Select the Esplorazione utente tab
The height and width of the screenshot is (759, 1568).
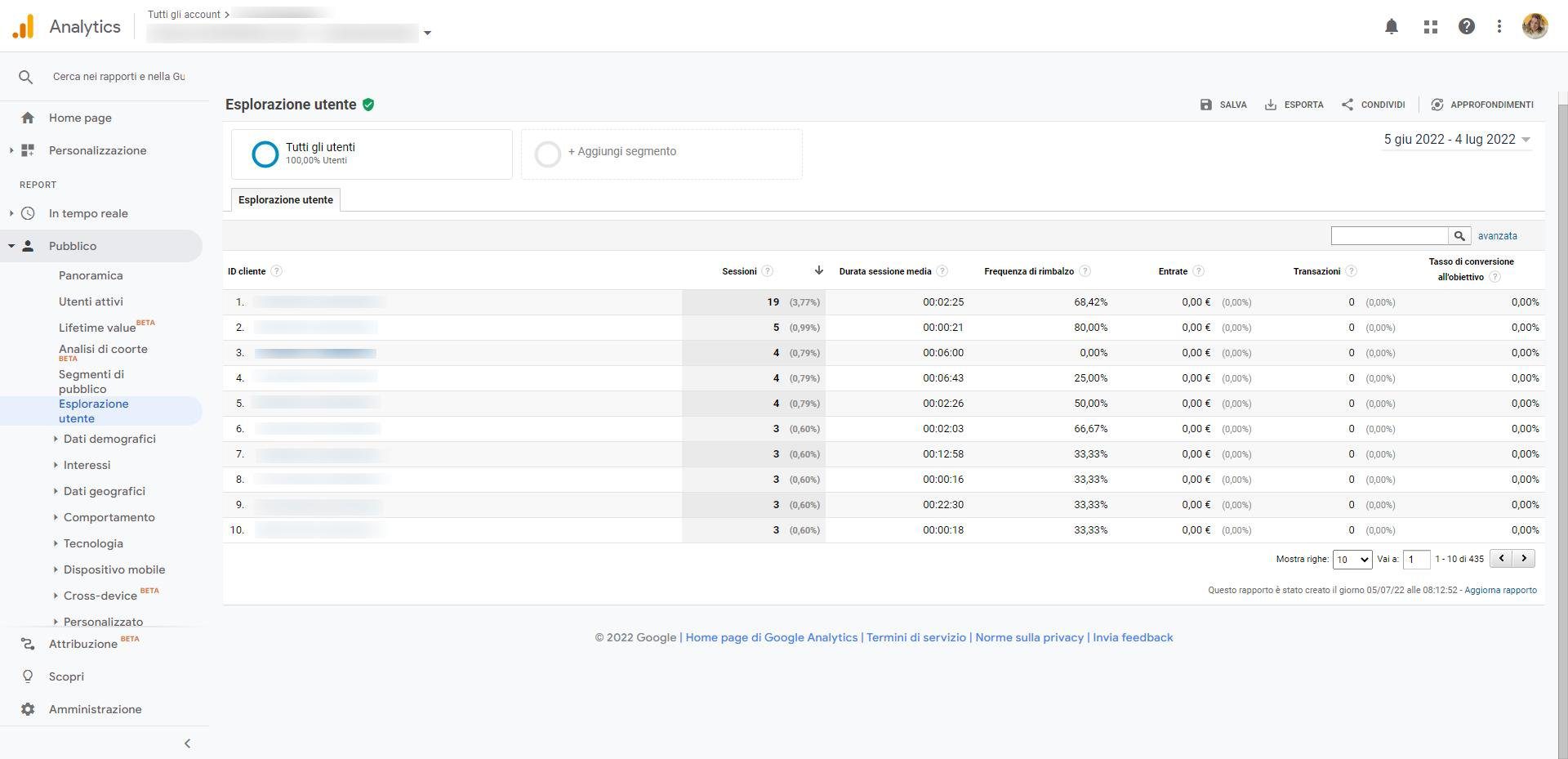click(286, 200)
